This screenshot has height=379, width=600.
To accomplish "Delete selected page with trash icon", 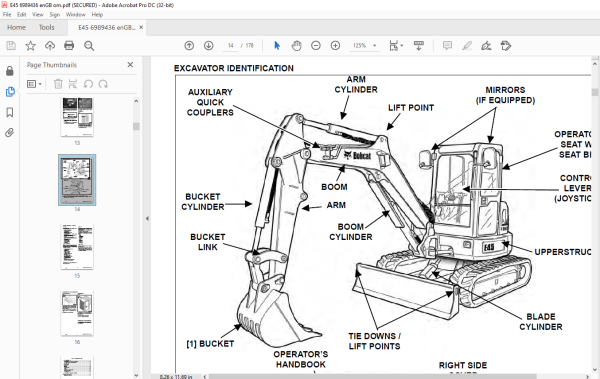I will pos(58,84).
